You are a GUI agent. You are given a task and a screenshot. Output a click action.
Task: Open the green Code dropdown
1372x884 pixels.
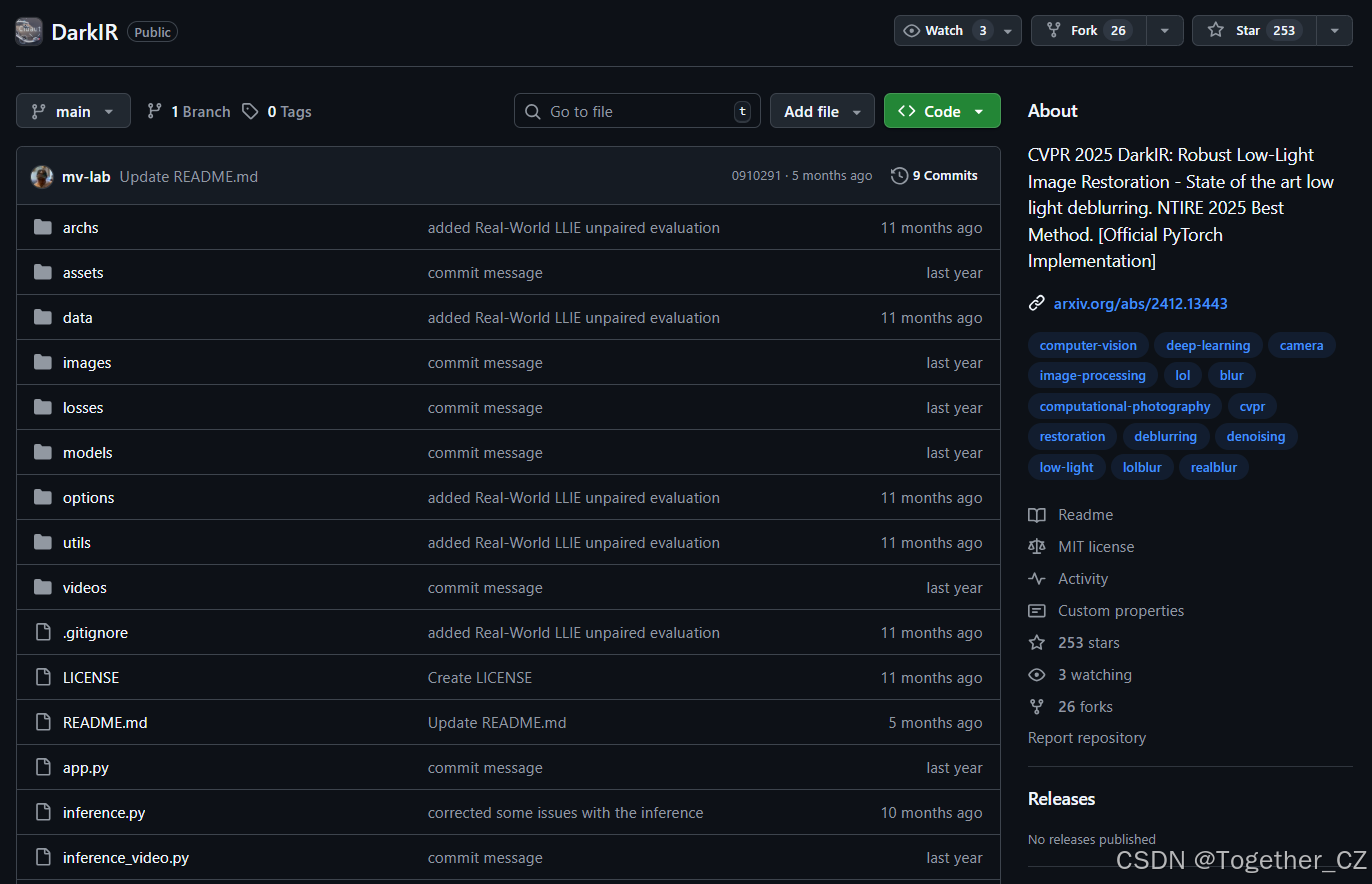tap(942, 111)
